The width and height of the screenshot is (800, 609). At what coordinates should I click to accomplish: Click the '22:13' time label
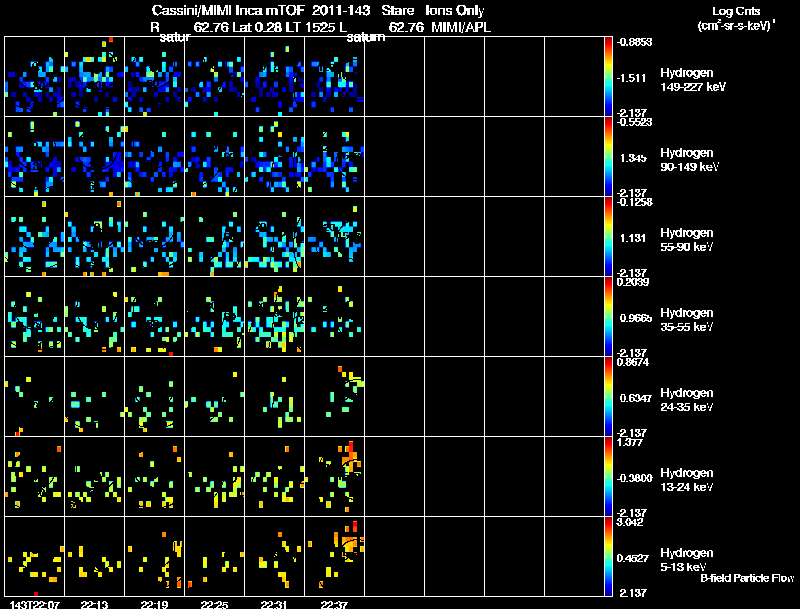coord(94,604)
